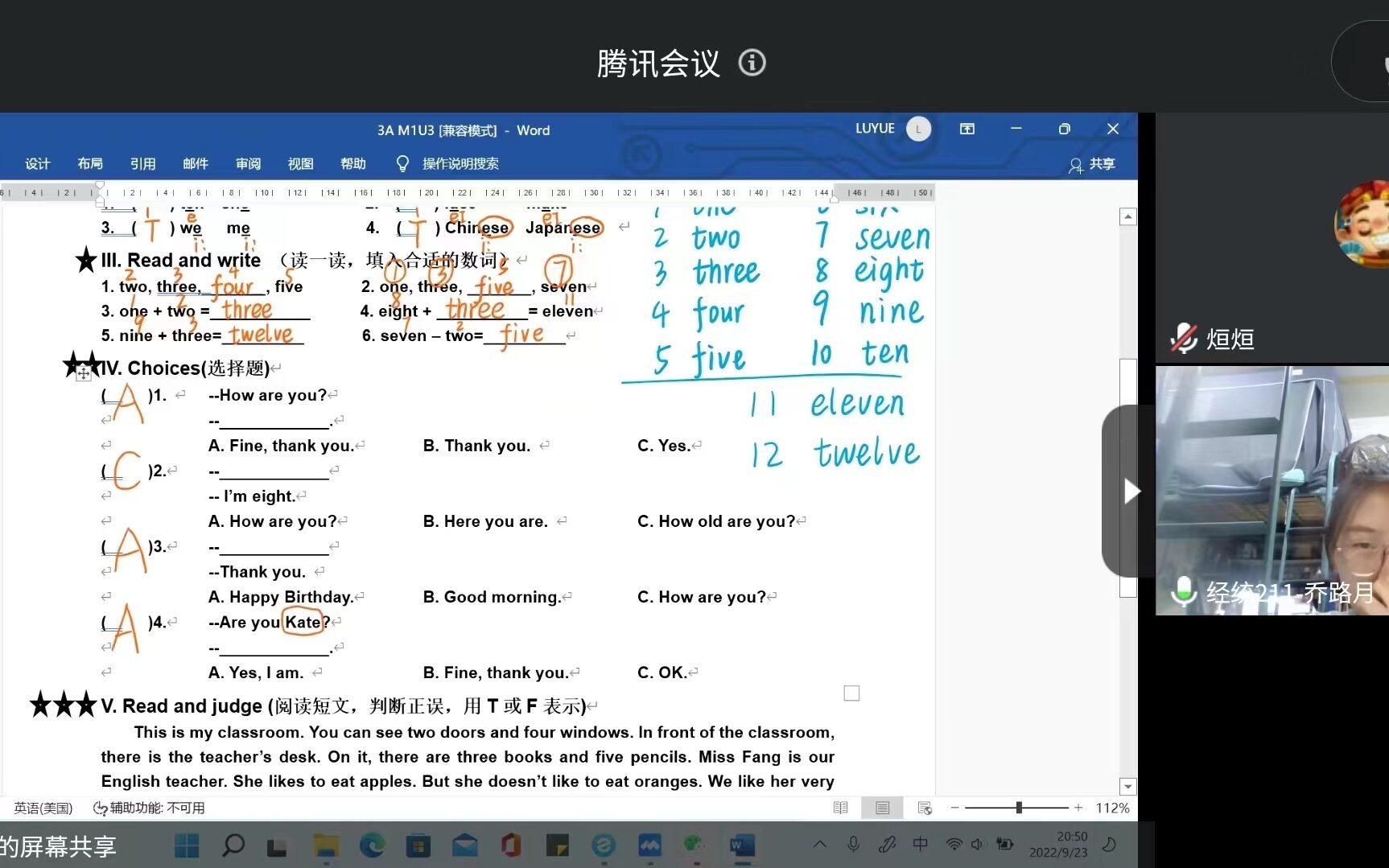Click the taskbar search magnifier icon
This screenshot has height=868, width=1389.
tap(233, 845)
